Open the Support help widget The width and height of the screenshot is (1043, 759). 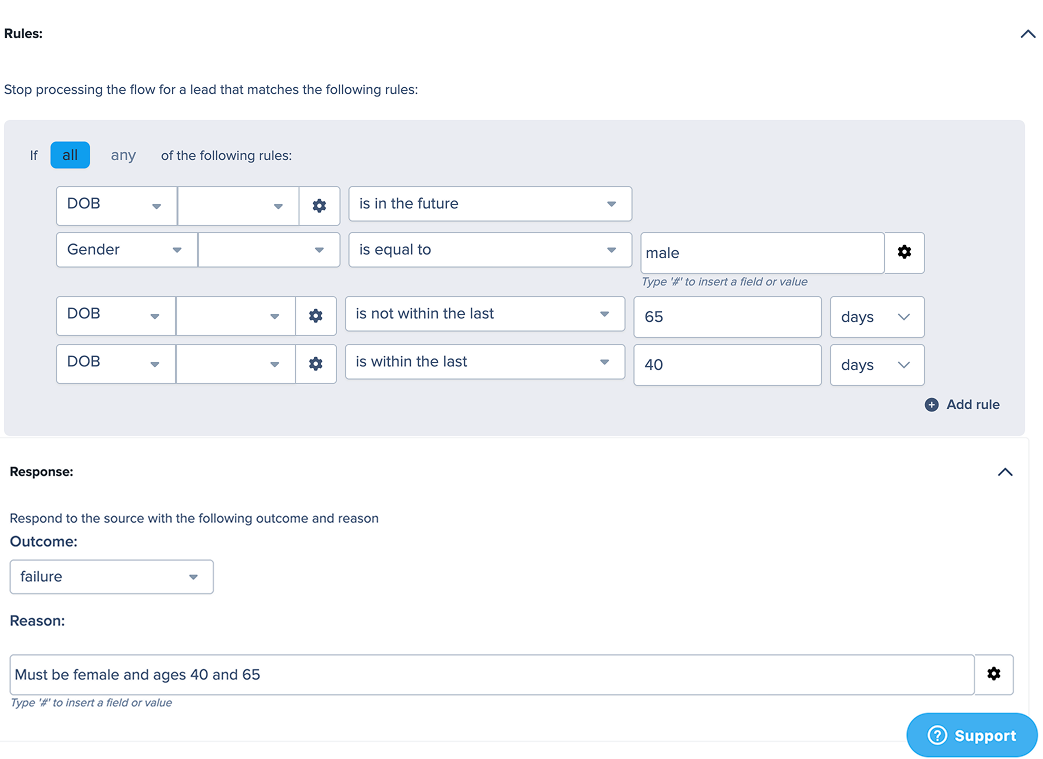click(971, 735)
